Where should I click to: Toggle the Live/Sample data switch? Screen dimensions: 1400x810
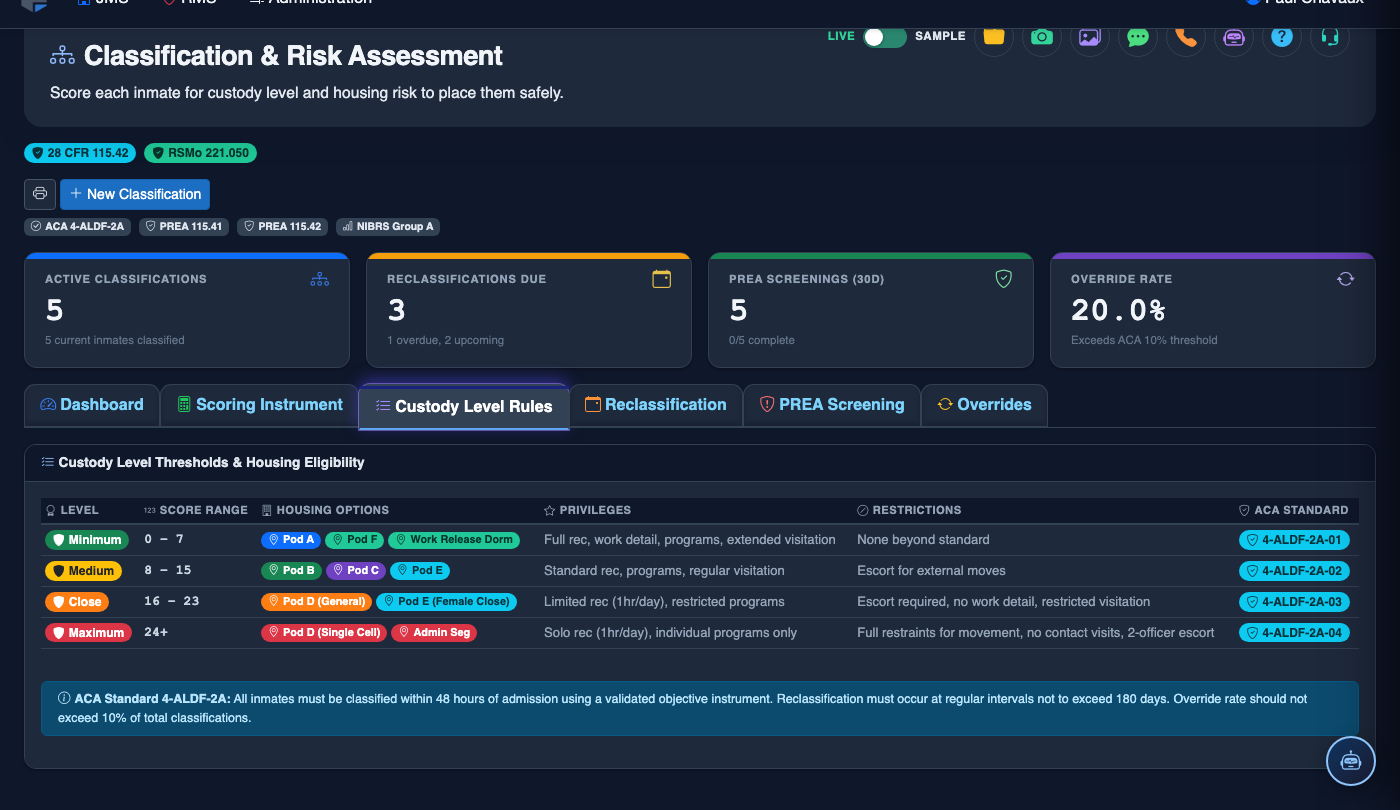click(885, 37)
